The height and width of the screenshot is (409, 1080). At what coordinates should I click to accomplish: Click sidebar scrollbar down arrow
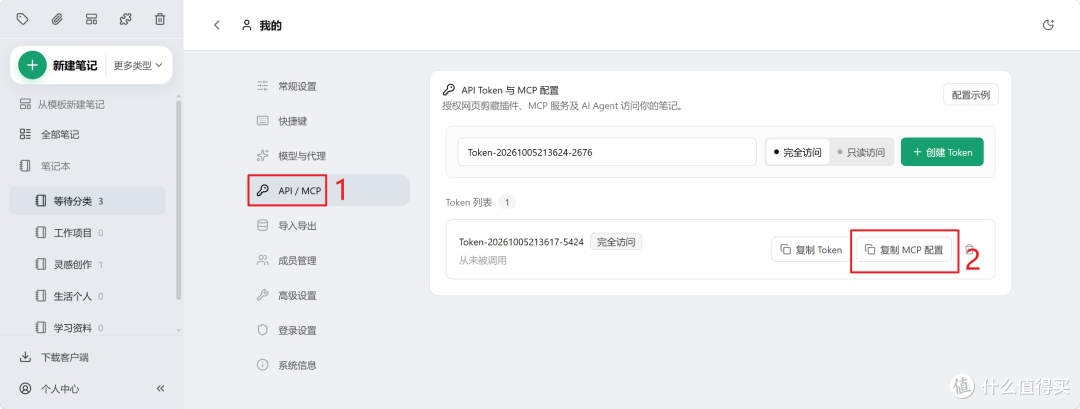coord(179,330)
